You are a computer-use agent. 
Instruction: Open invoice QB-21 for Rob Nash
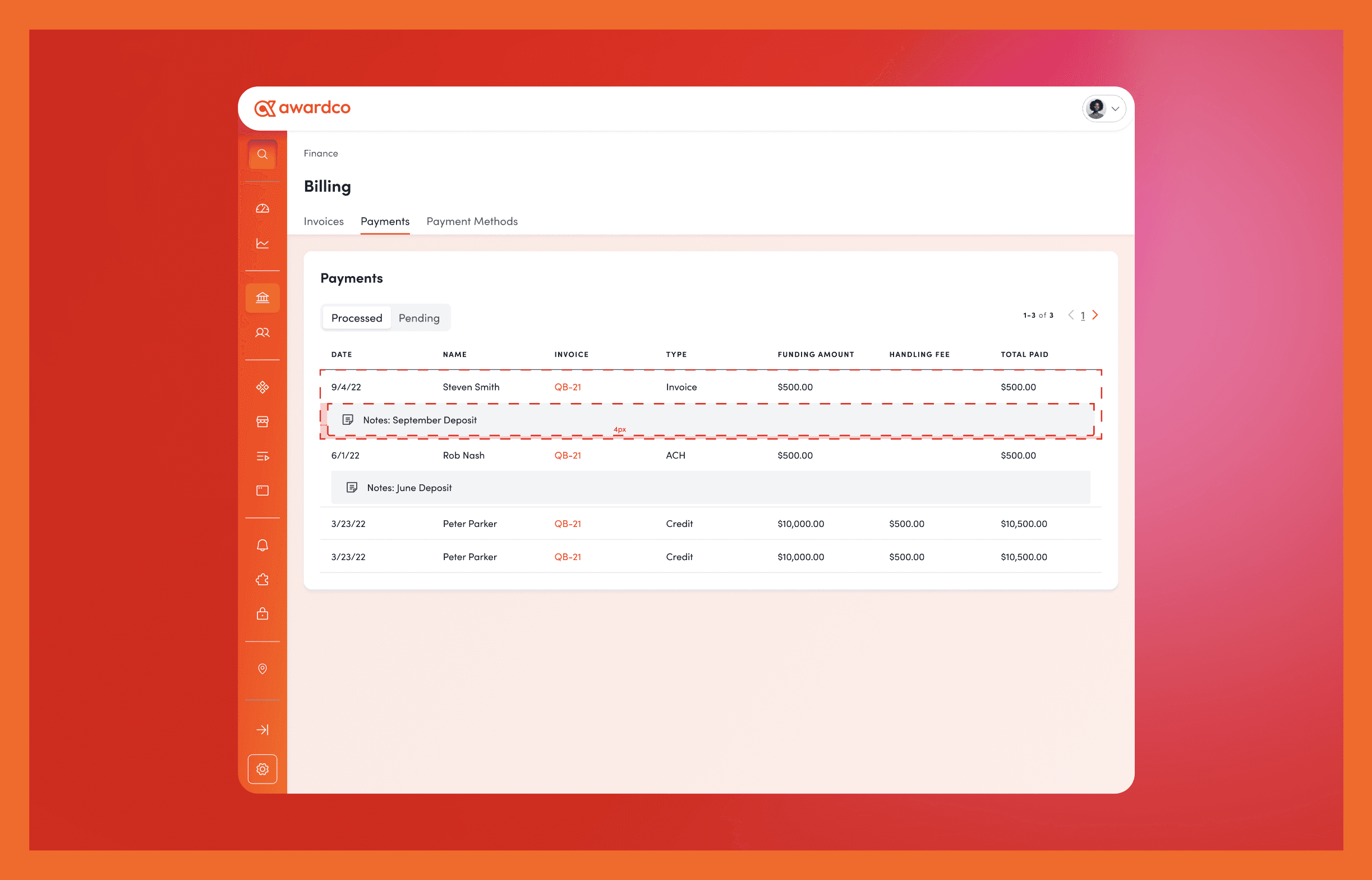(x=568, y=456)
